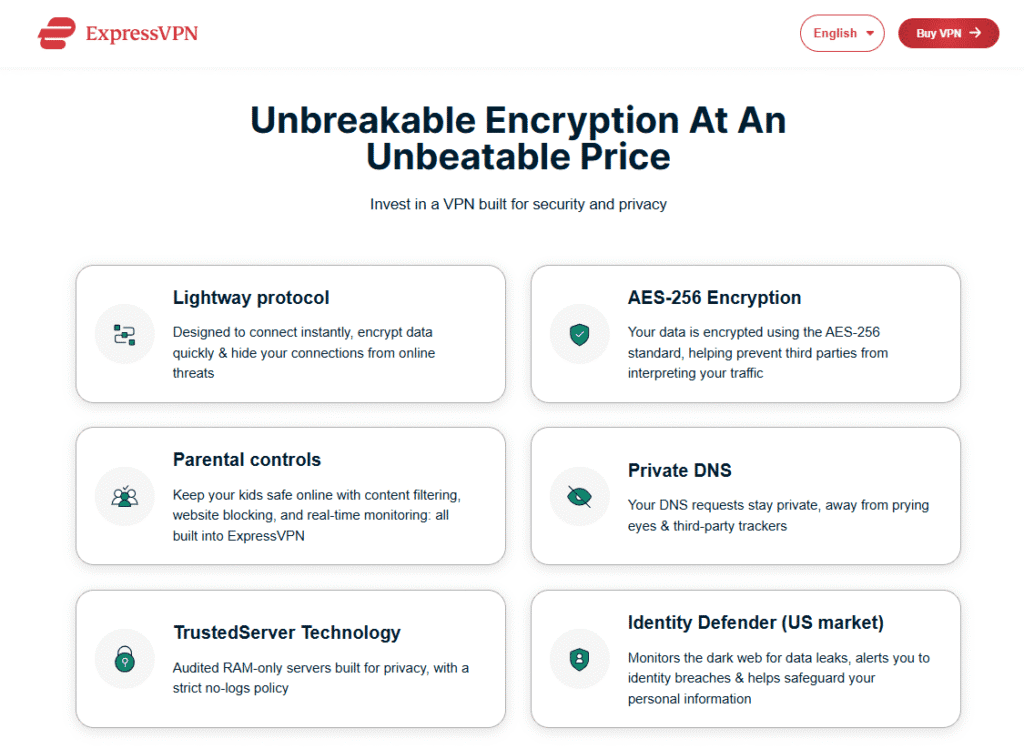The width and height of the screenshot is (1024, 749).
Task: Click the Lightway protocol icon
Action: [x=124, y=334]
